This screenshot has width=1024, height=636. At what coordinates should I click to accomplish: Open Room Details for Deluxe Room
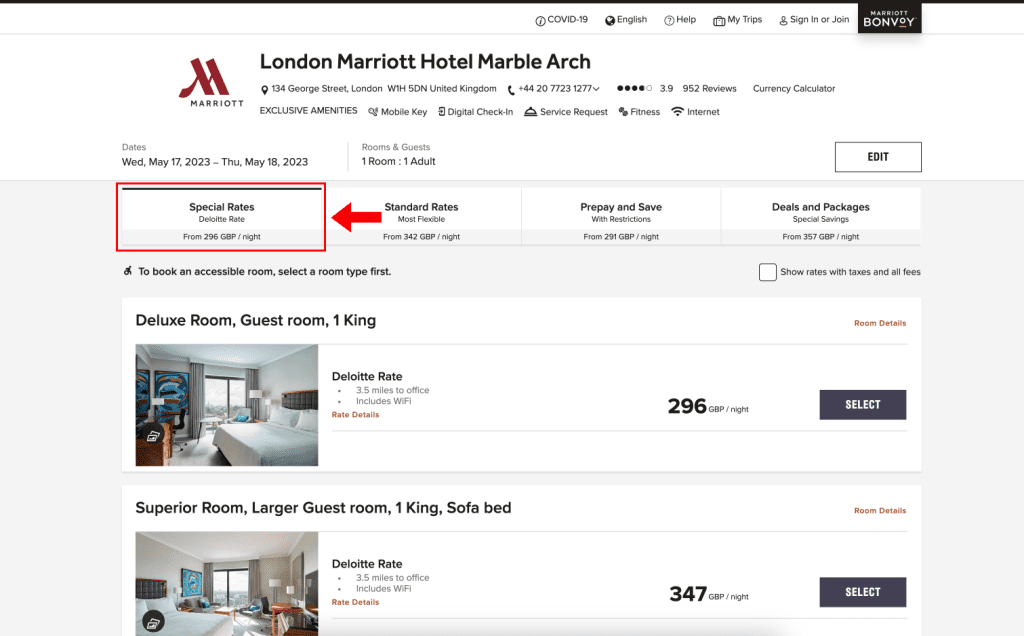880,323
